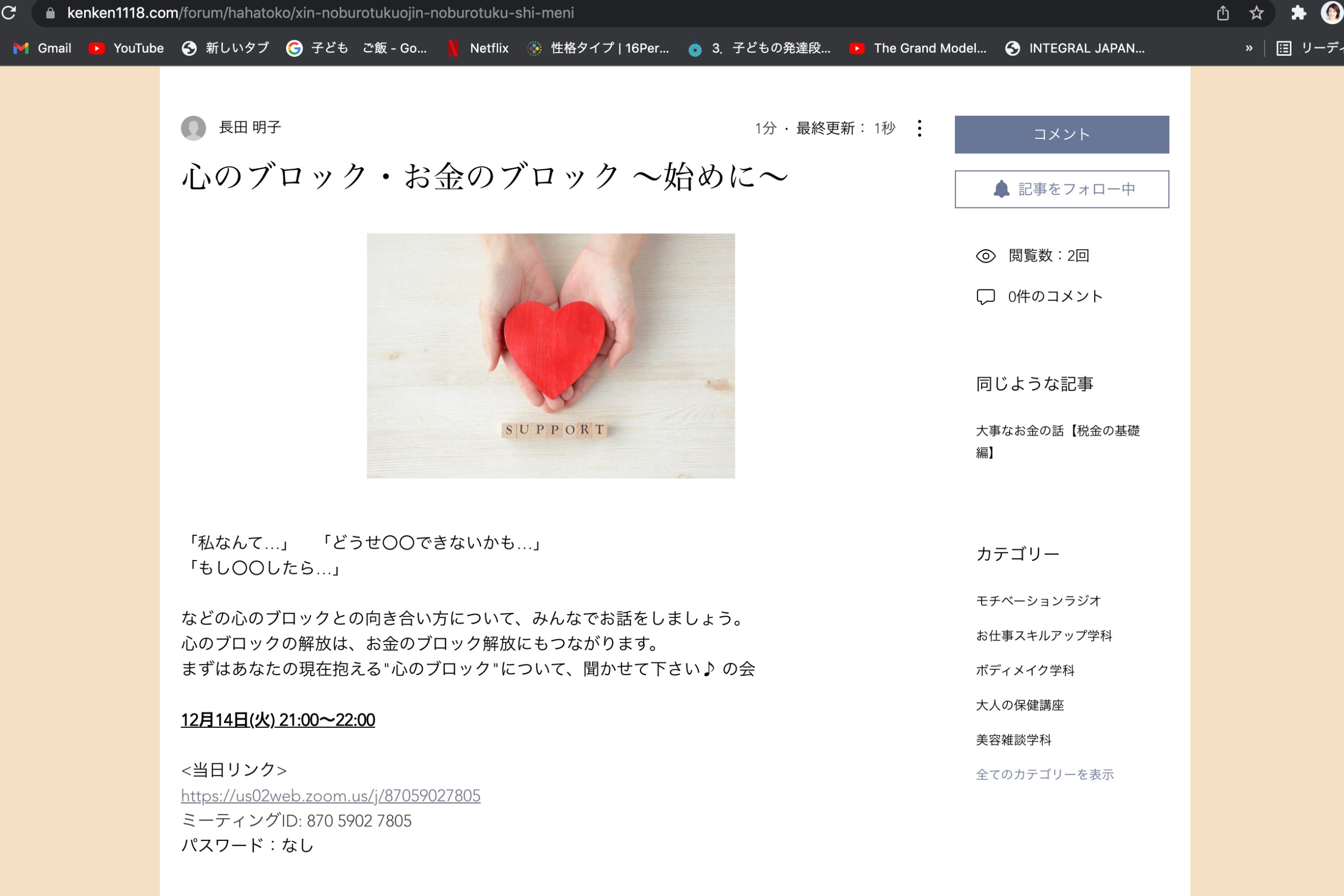Screen dimensions: 1344x896
Task: Open the ボディメイク学科 category
Action: click(x=1025, y=670)
